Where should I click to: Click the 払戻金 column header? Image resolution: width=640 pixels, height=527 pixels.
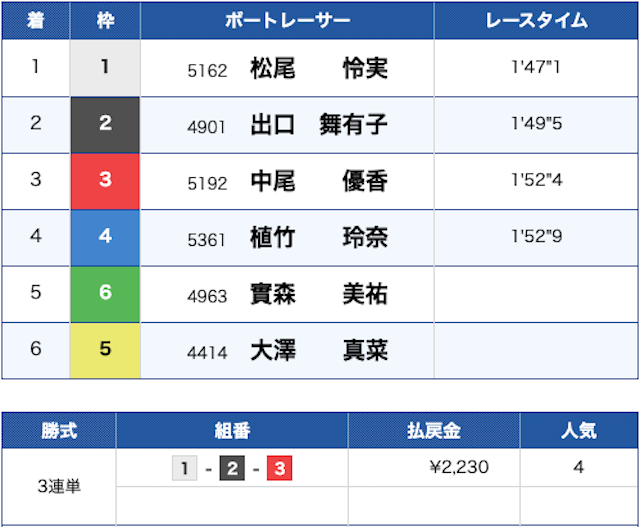point(433,431)
